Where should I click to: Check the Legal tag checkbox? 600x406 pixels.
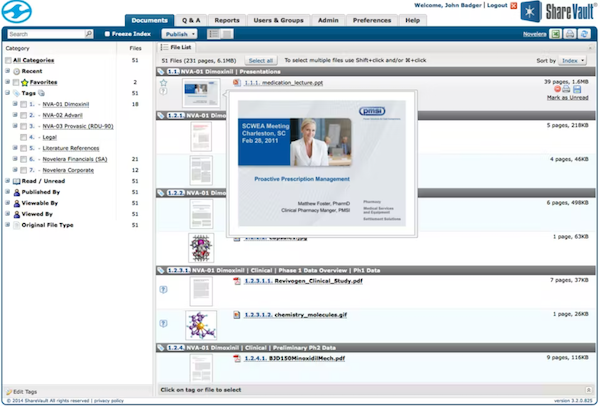pos(23,137)
